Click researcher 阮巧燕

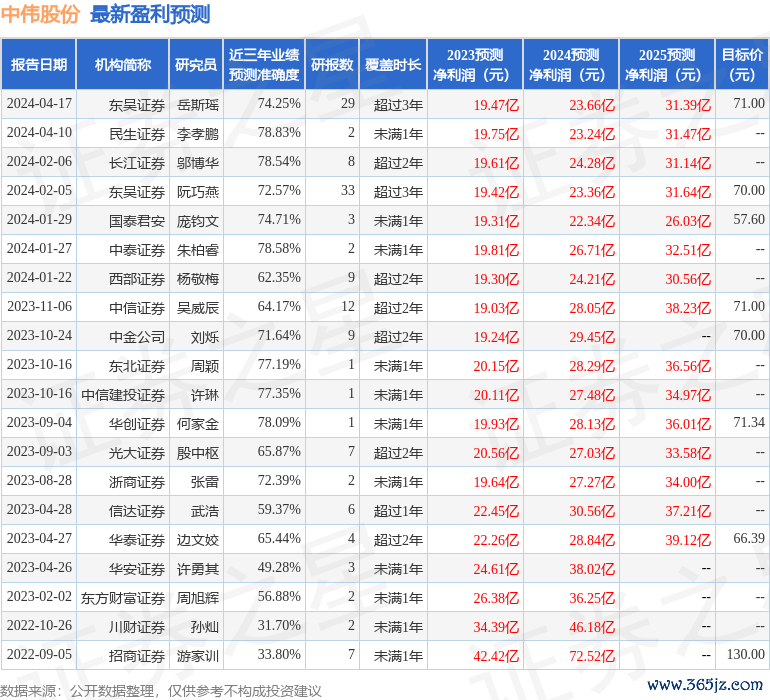click(198, 192)
